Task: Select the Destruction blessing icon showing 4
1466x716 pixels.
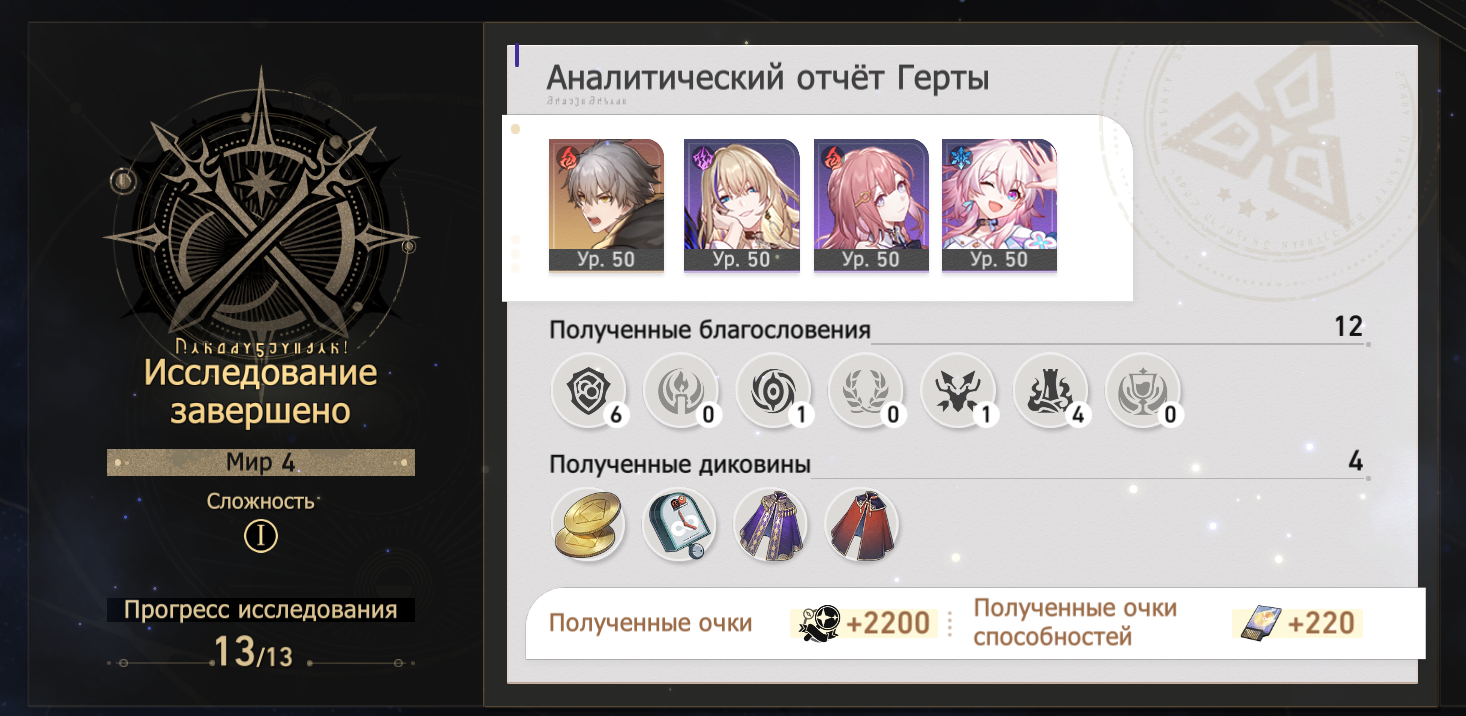Action: pyautogui.click(x=1051, y=391)
